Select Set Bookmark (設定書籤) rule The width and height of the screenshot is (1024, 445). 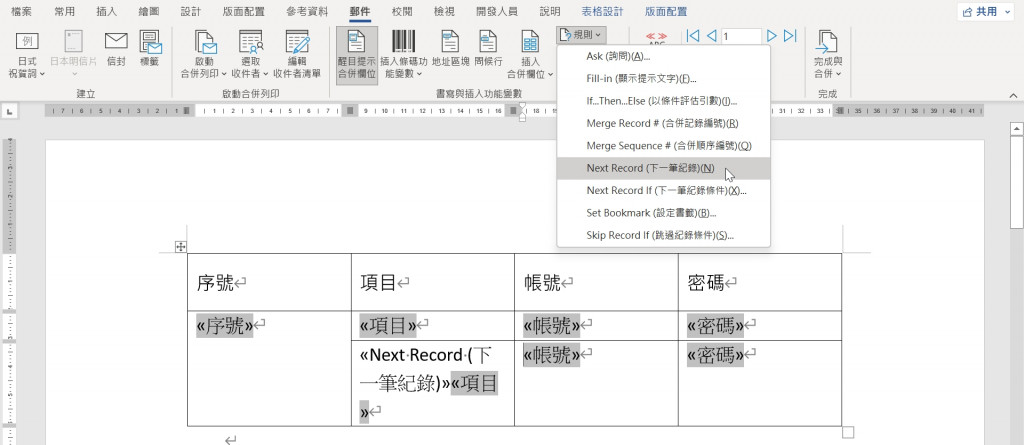pyautogui.click(x=664, y=213)
